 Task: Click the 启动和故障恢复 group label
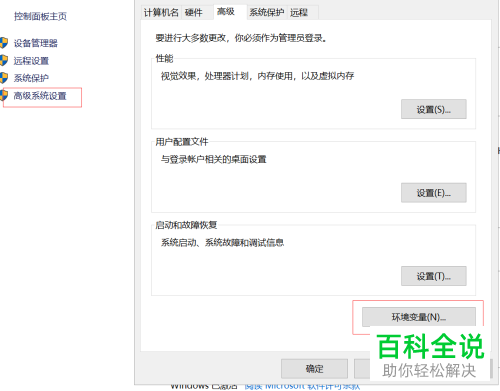(186, 225)
